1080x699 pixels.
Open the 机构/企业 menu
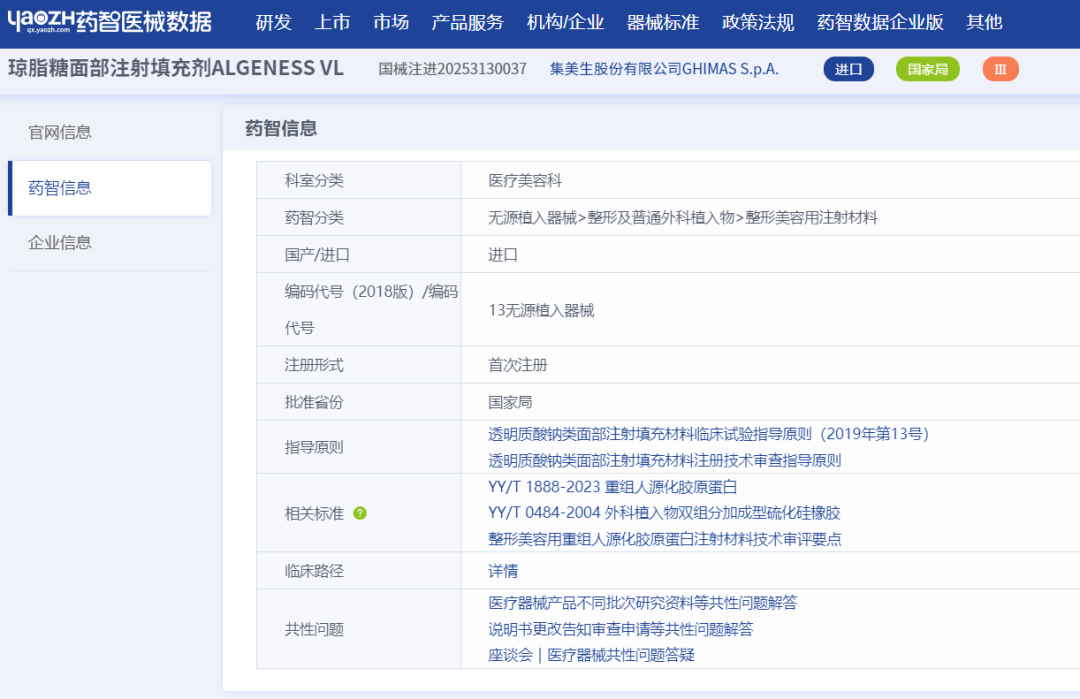click(565, 22)
